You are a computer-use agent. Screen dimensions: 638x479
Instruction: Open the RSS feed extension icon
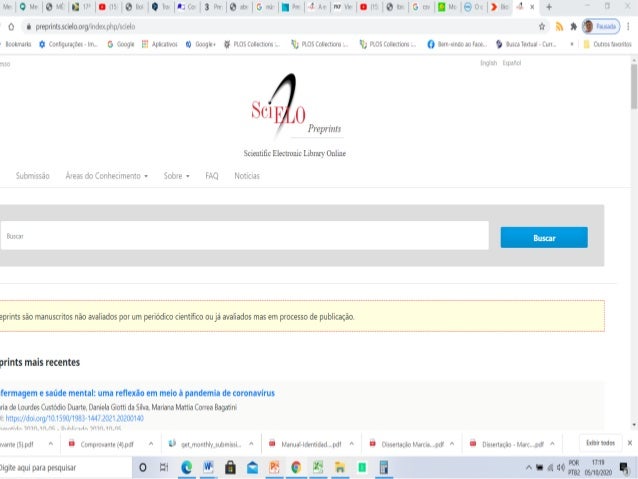coord(559,26)
